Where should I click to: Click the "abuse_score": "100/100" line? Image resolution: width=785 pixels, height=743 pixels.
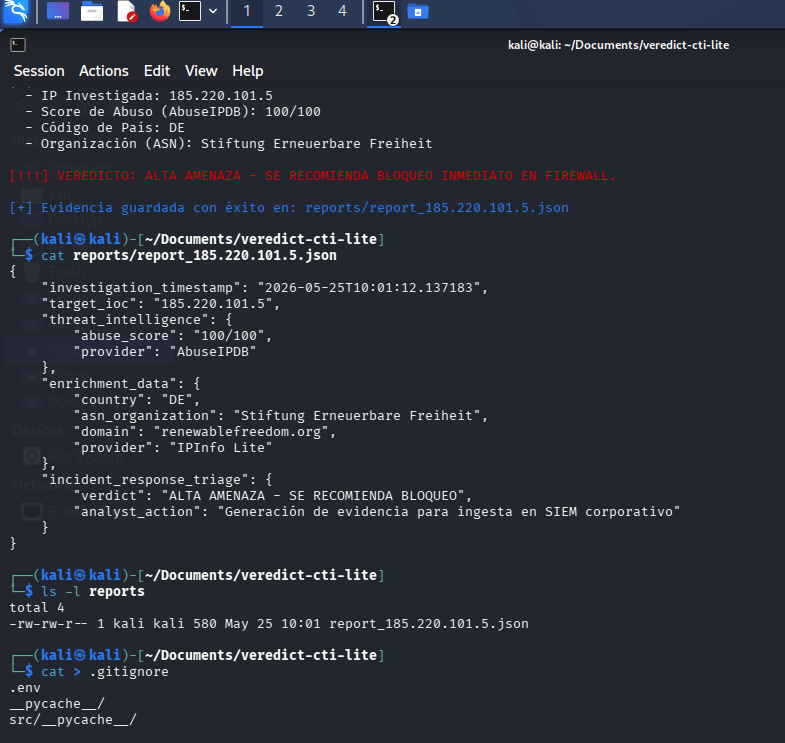[x=173, y=335]
